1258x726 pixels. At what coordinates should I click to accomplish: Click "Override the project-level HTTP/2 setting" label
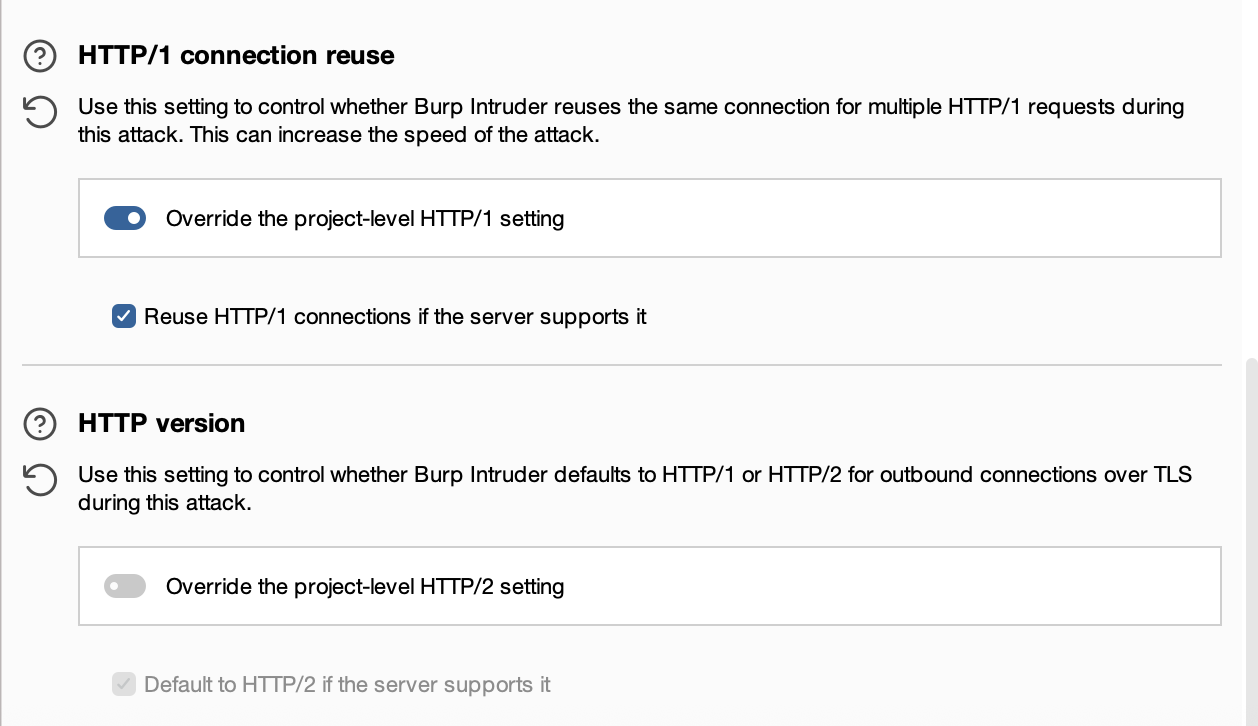point(365,586)
